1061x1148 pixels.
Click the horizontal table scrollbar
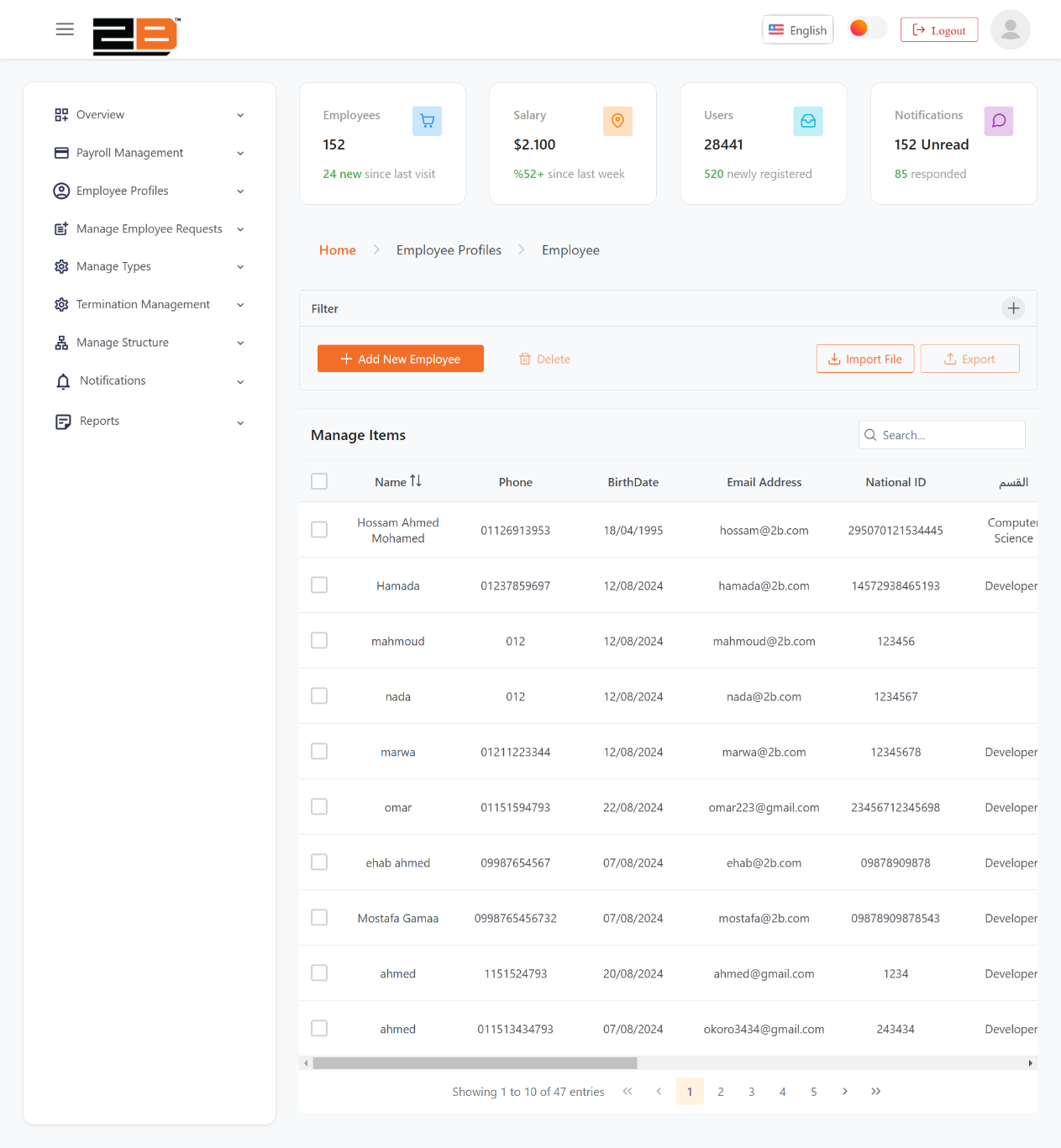coord(475,1063)
